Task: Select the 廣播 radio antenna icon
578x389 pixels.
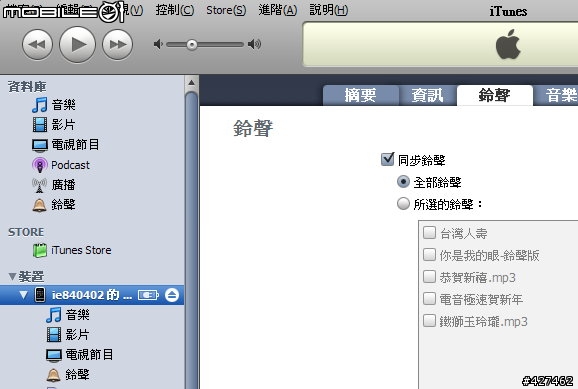Action: point(39,185)
